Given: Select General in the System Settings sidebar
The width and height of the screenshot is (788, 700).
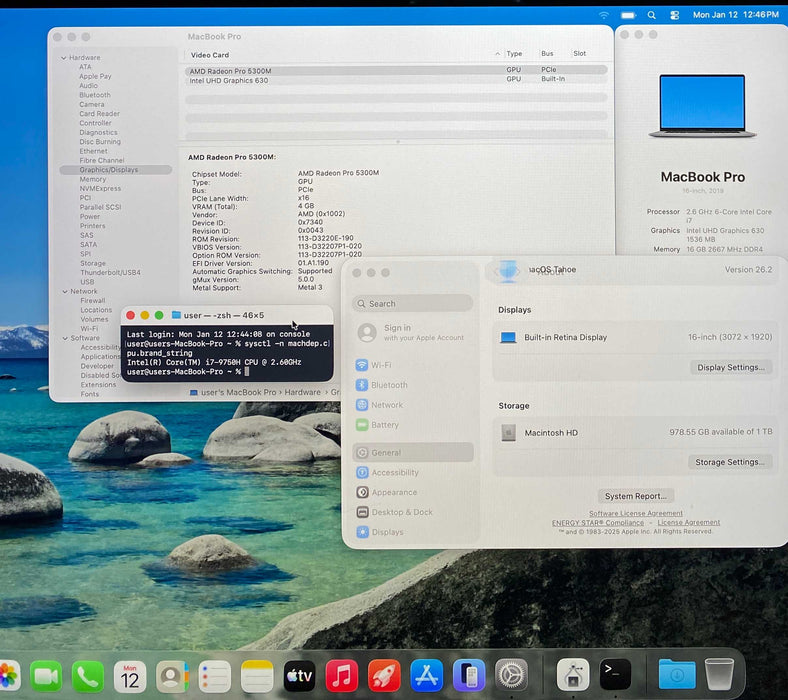Looking at the screenshot, I should pos(413,452).
